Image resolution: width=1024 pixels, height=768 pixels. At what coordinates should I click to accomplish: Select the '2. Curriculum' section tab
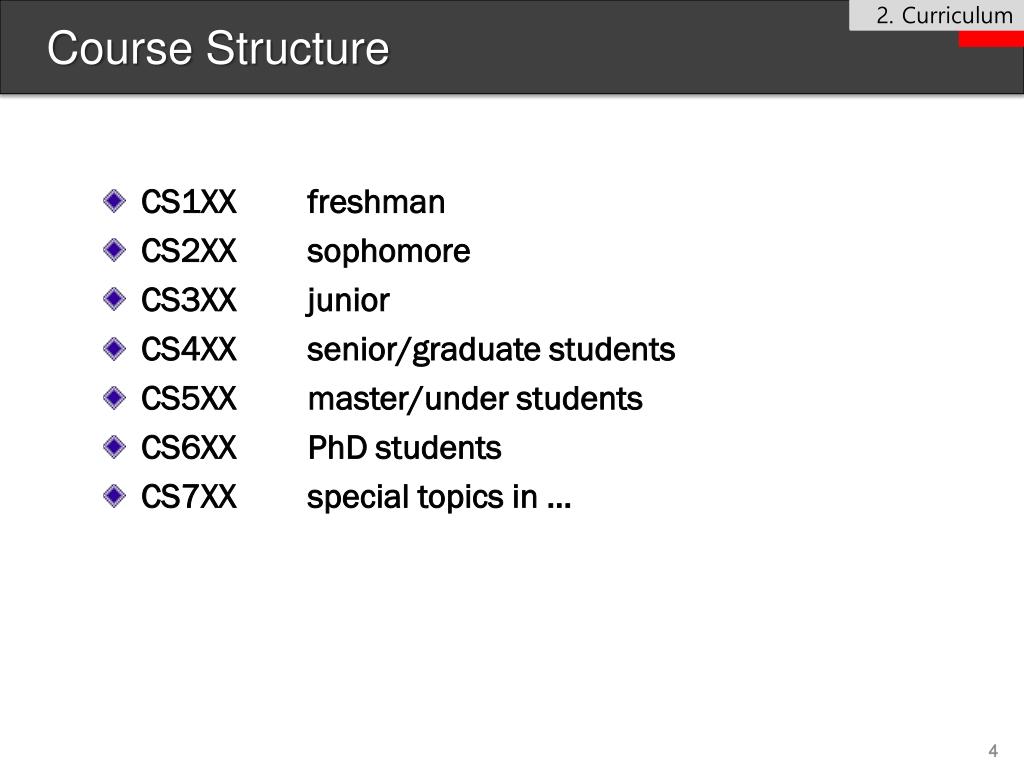click(x=936, y=15)
